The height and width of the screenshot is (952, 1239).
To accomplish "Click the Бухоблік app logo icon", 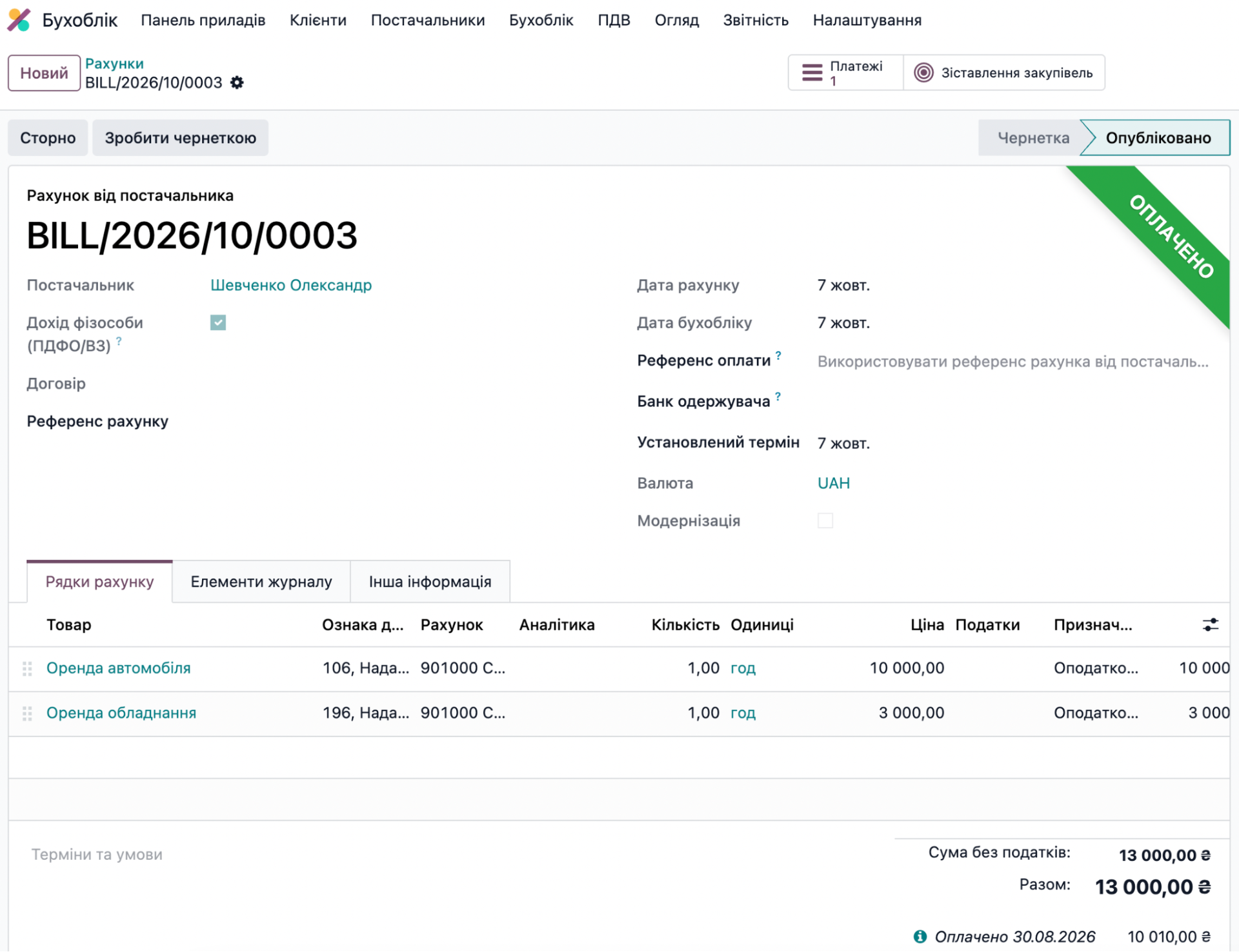I will [19, 20].
